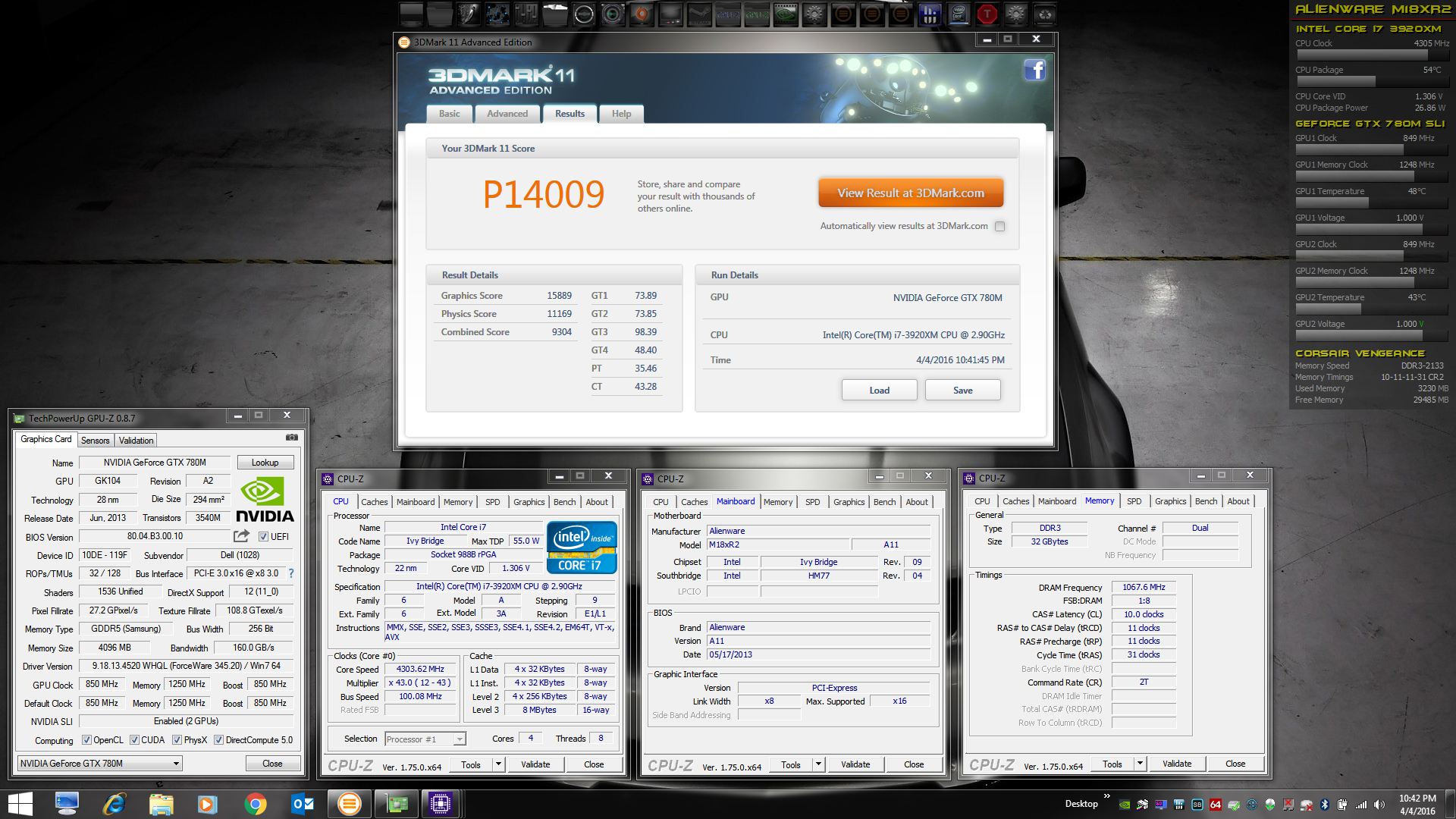Open the Processor #1 selection dropdown

point(425,739)
